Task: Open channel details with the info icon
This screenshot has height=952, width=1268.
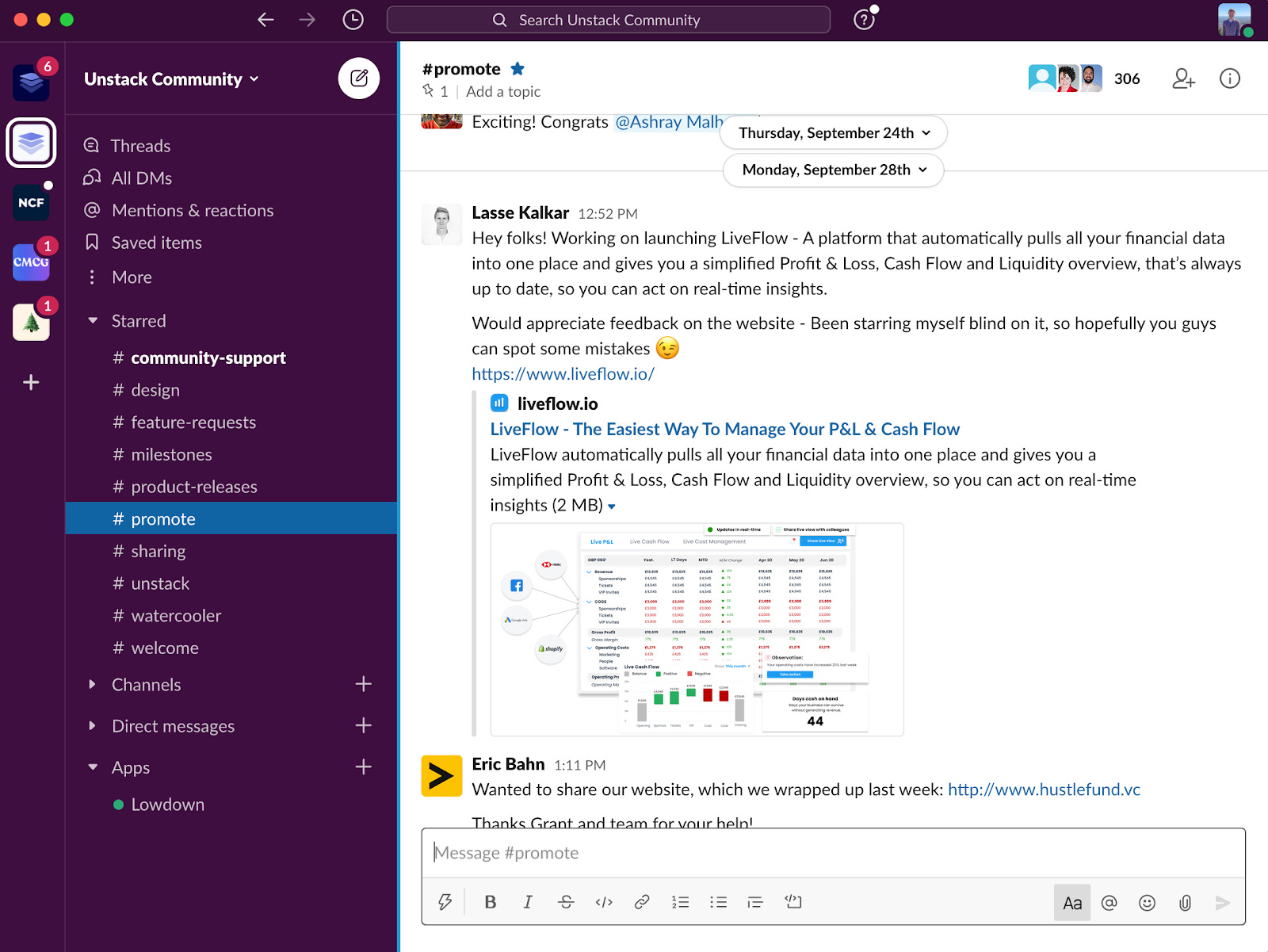Action: pyautogui.click(x=1229, y=78)
